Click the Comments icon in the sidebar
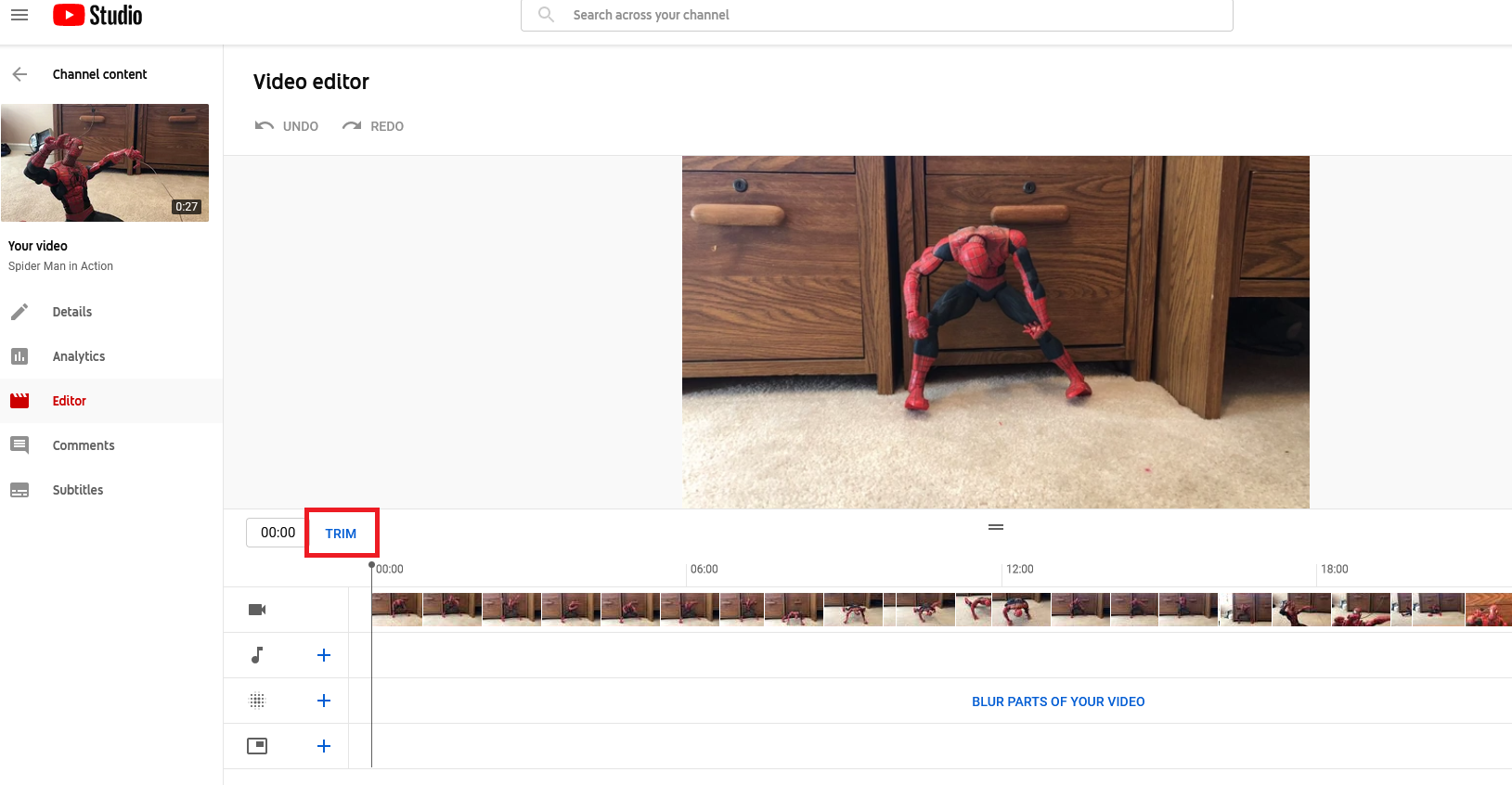This screenshot has height=785, width=1512. coord(19,445)
